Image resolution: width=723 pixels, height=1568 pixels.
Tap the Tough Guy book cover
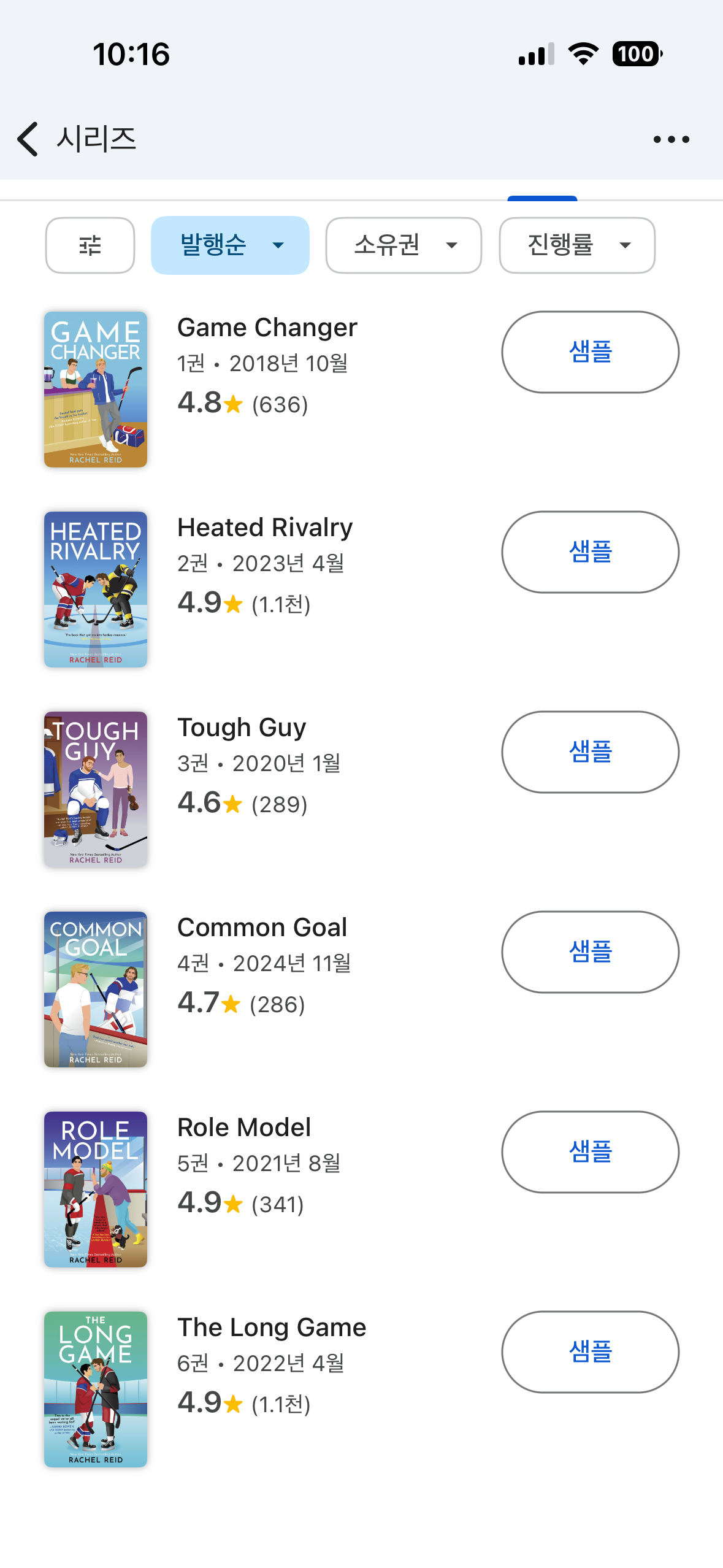[96, 790]
